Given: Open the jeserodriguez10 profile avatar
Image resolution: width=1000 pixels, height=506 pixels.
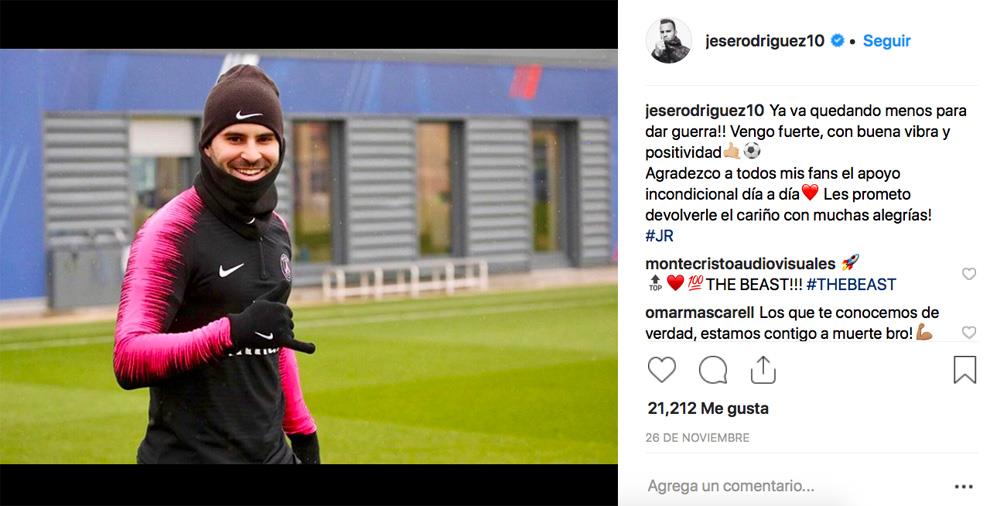Looking at the screenshot, I should [669, 40].
